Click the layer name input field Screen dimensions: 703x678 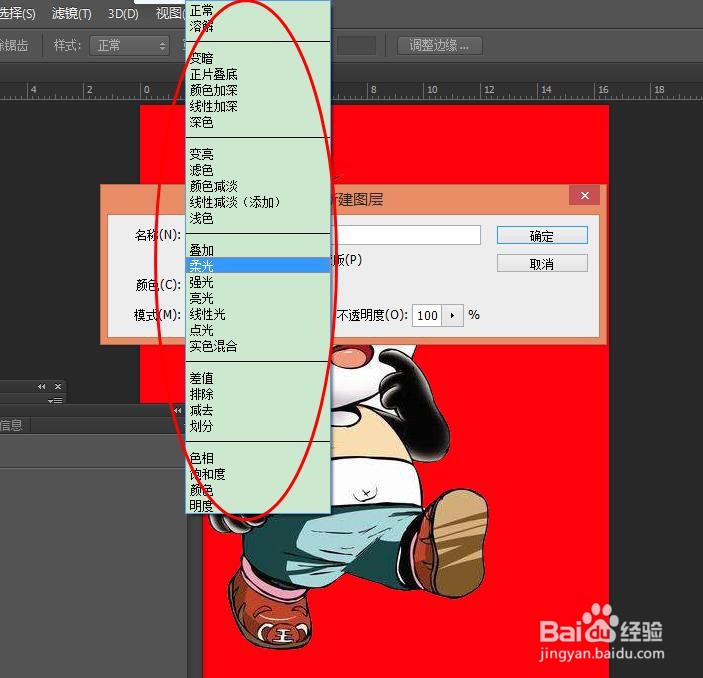pyautogui.click(x=405, y=235)
